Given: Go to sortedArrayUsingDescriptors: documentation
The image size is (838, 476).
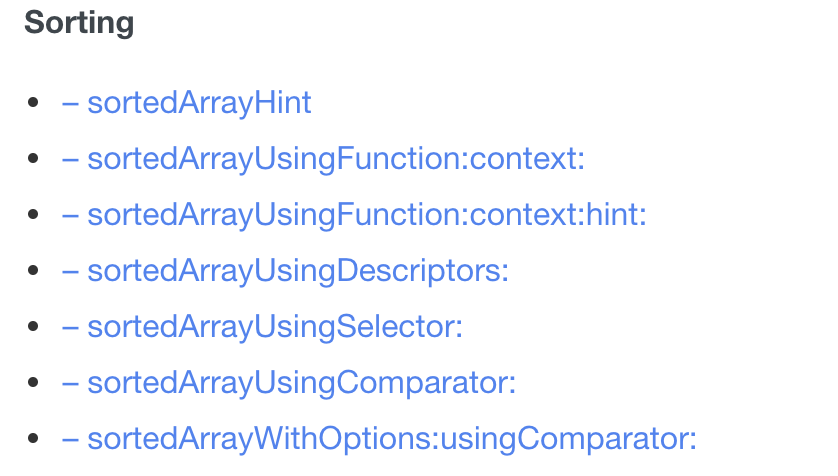Looking at the screenshot, I should (x=285, y=271).
